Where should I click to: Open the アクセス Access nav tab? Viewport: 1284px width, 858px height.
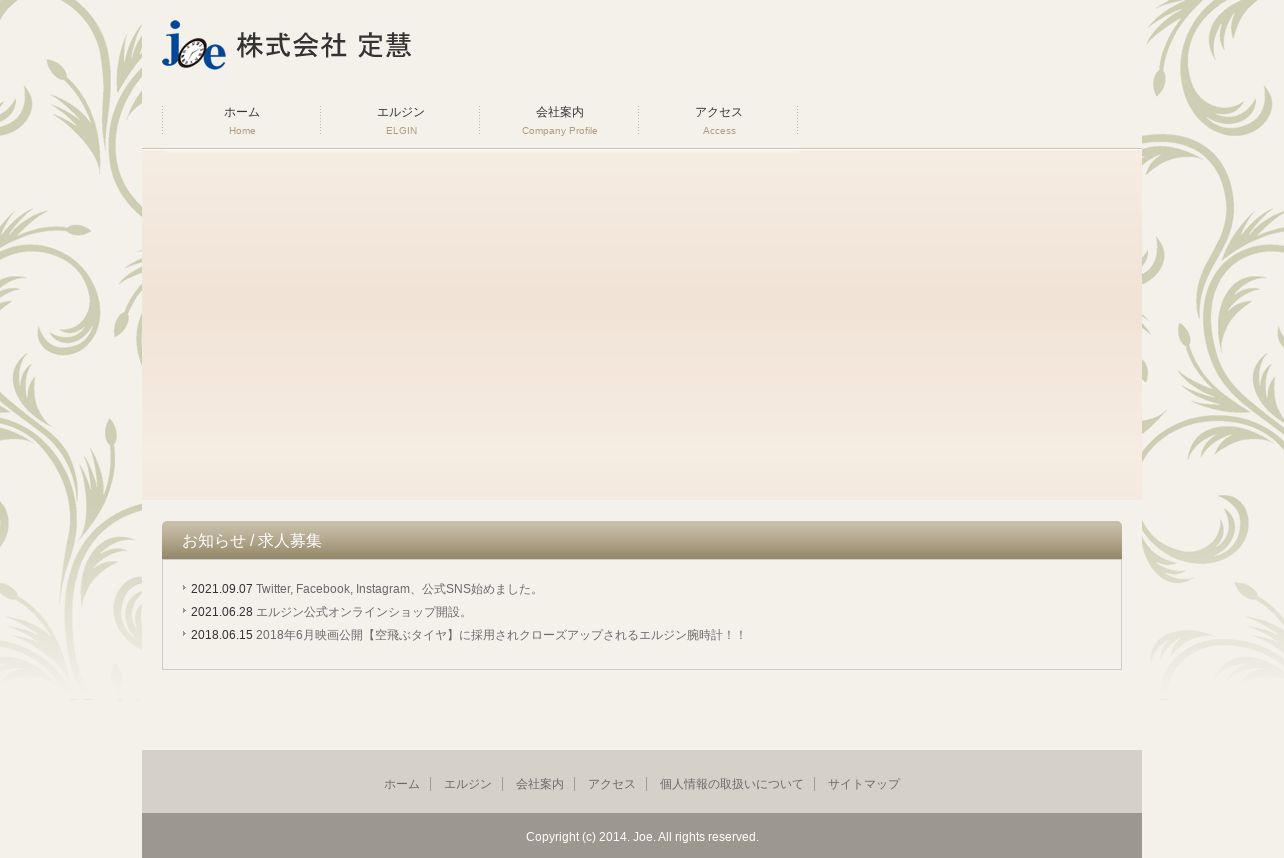pyautogui.click(x=719, y=120)
